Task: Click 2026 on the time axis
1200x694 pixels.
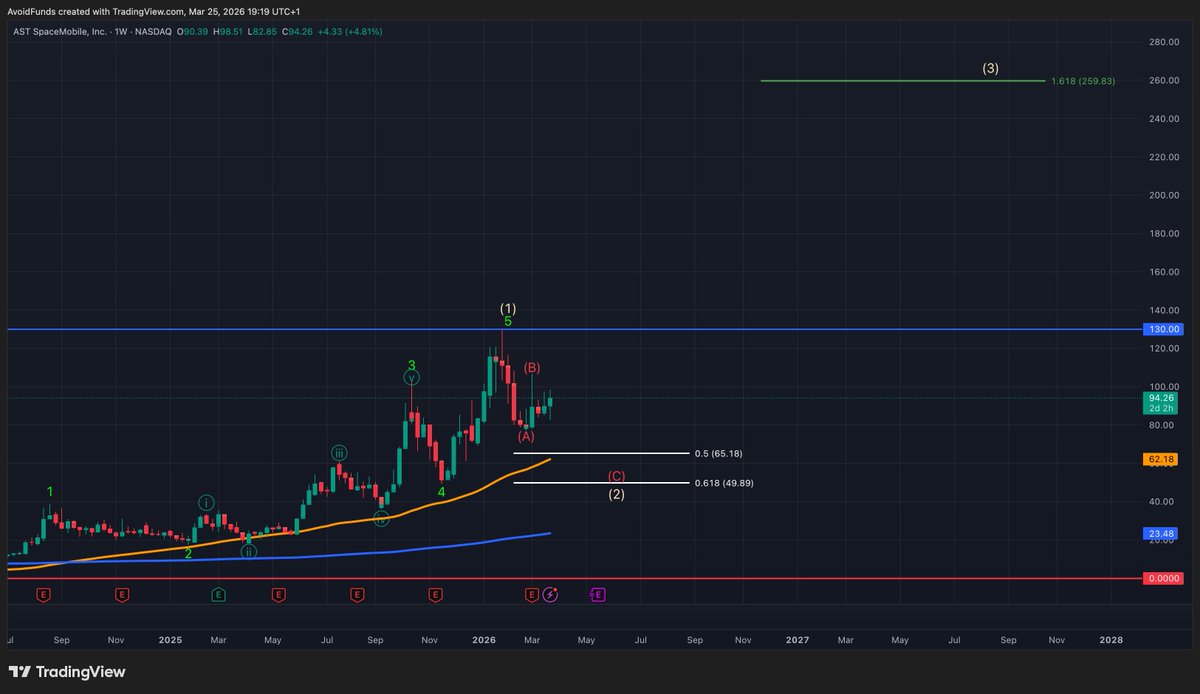Action: pos(484,639)
